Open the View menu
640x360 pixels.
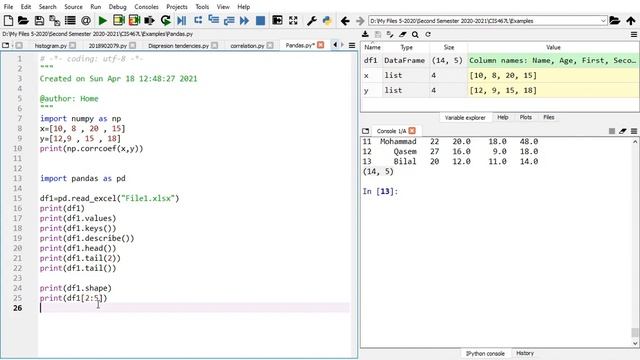[223, 7]
